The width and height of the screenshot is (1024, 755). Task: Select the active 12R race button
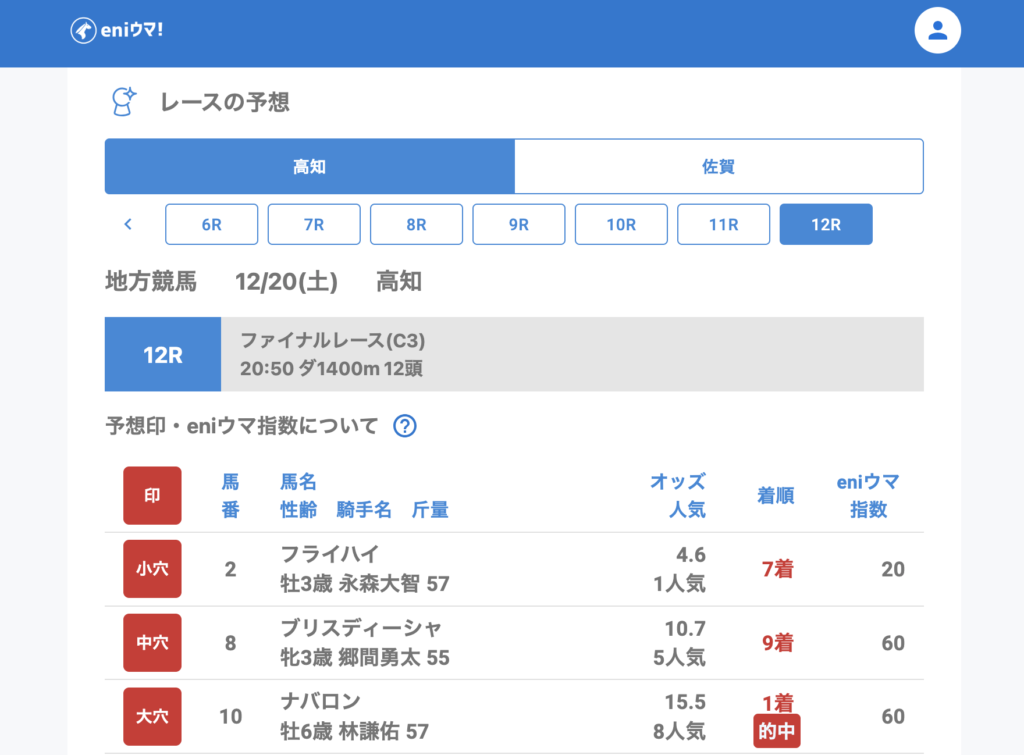tap(826, 224)
